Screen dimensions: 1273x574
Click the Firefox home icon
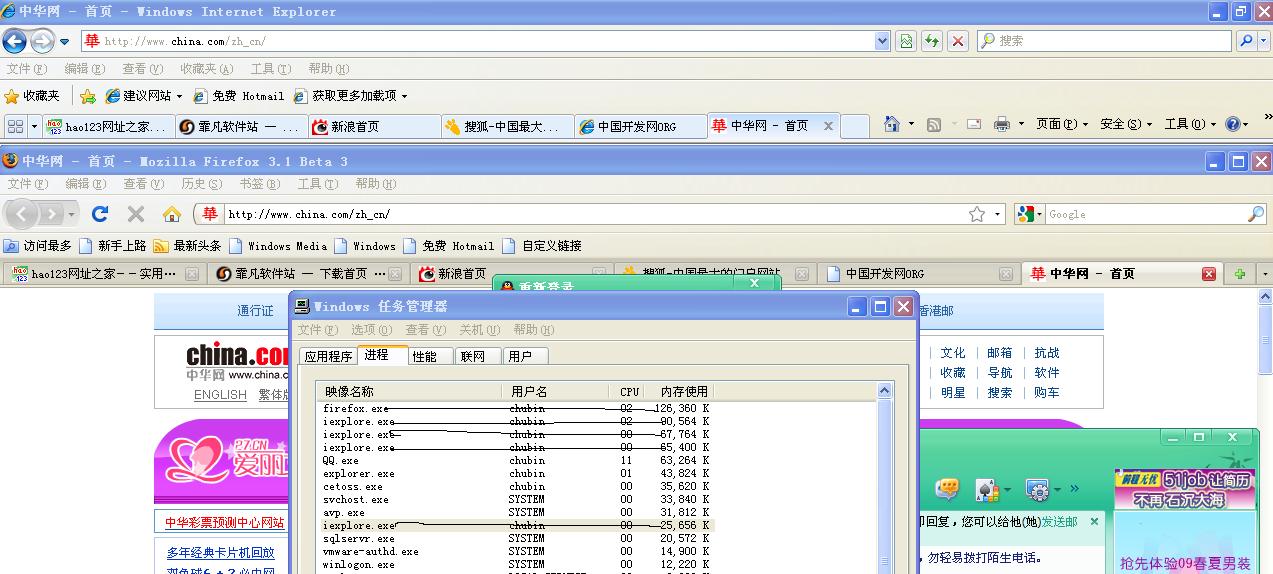tap(172, 214)
